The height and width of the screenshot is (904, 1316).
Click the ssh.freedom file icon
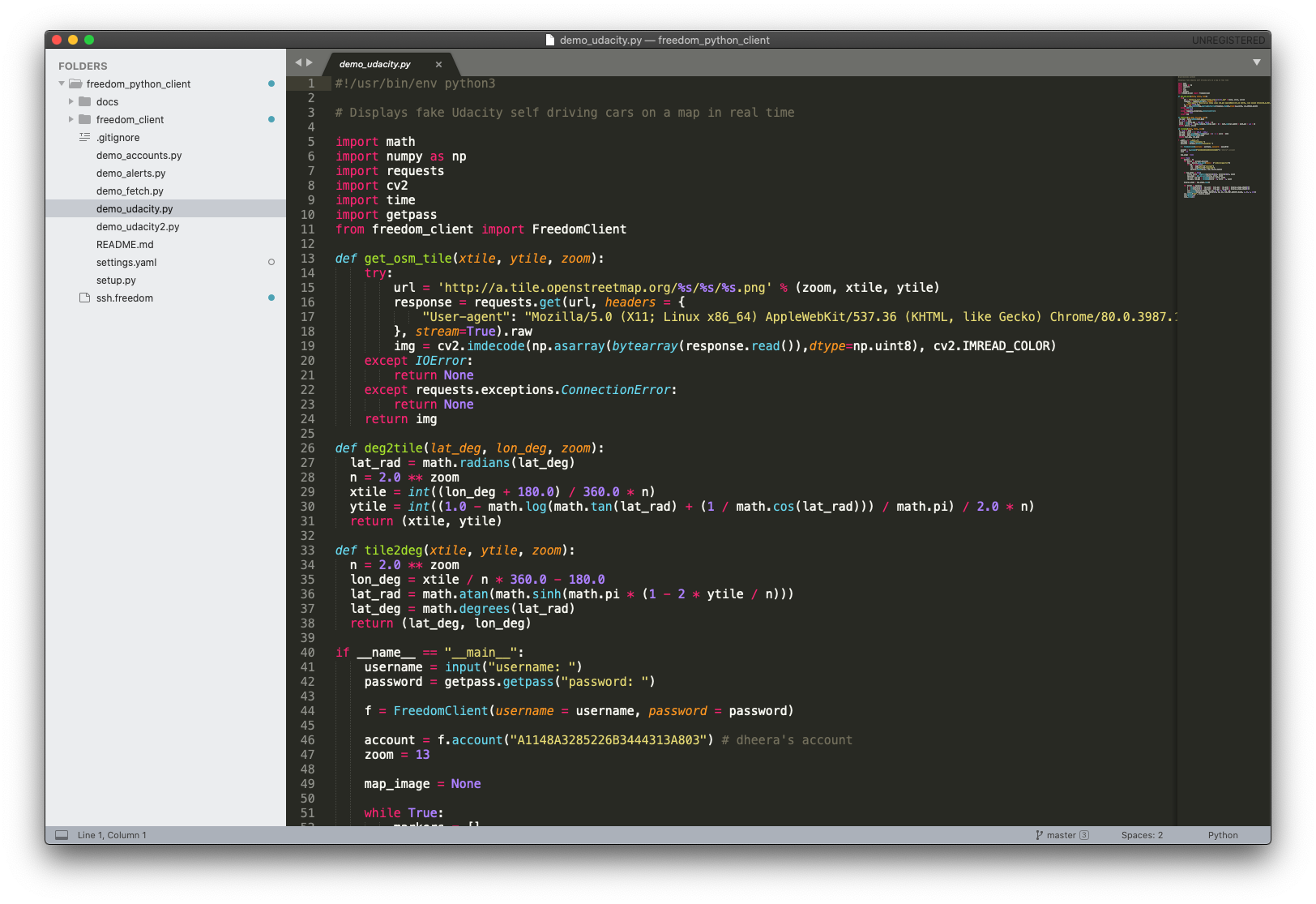(x=84, y=298)
